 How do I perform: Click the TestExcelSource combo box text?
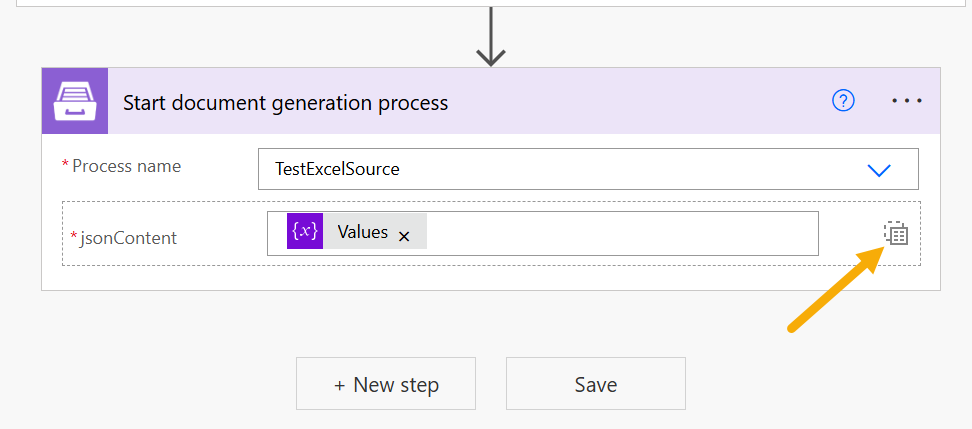click(338, 170)
